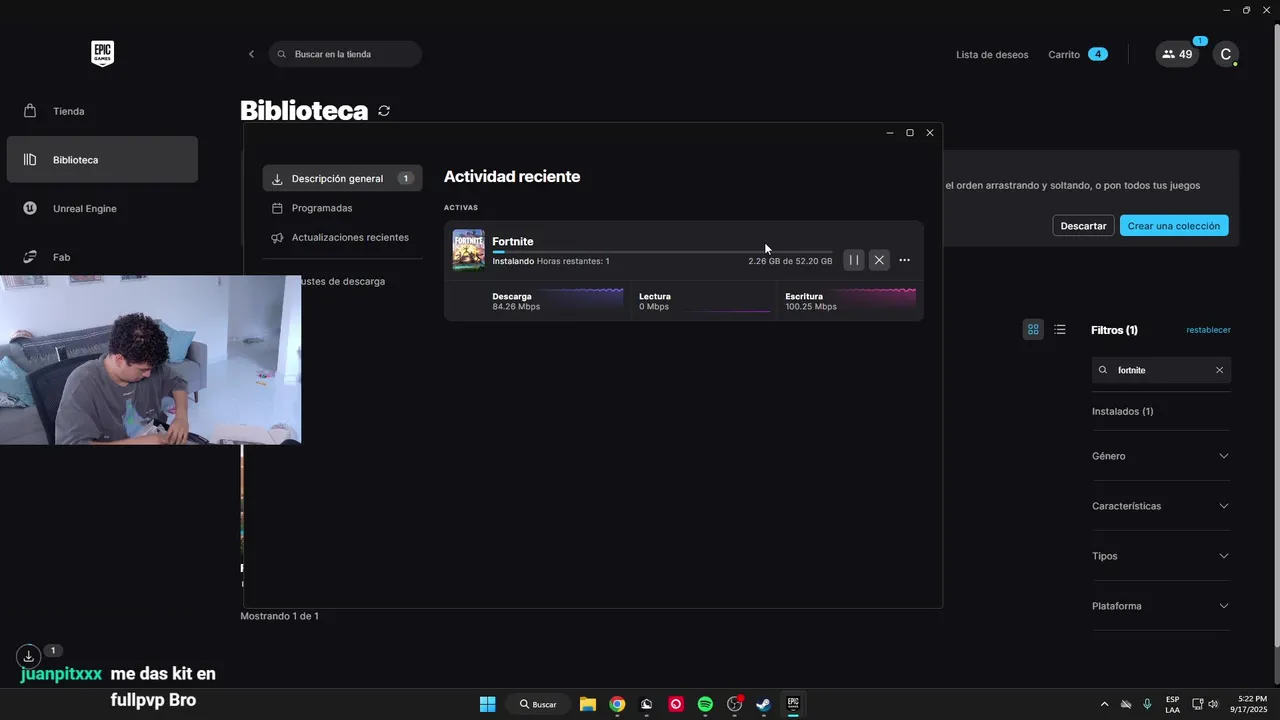The height and width of the screenshot is (720, 1280).
Task: Open File Explorer from the taskbar
Action: [588, 704]
